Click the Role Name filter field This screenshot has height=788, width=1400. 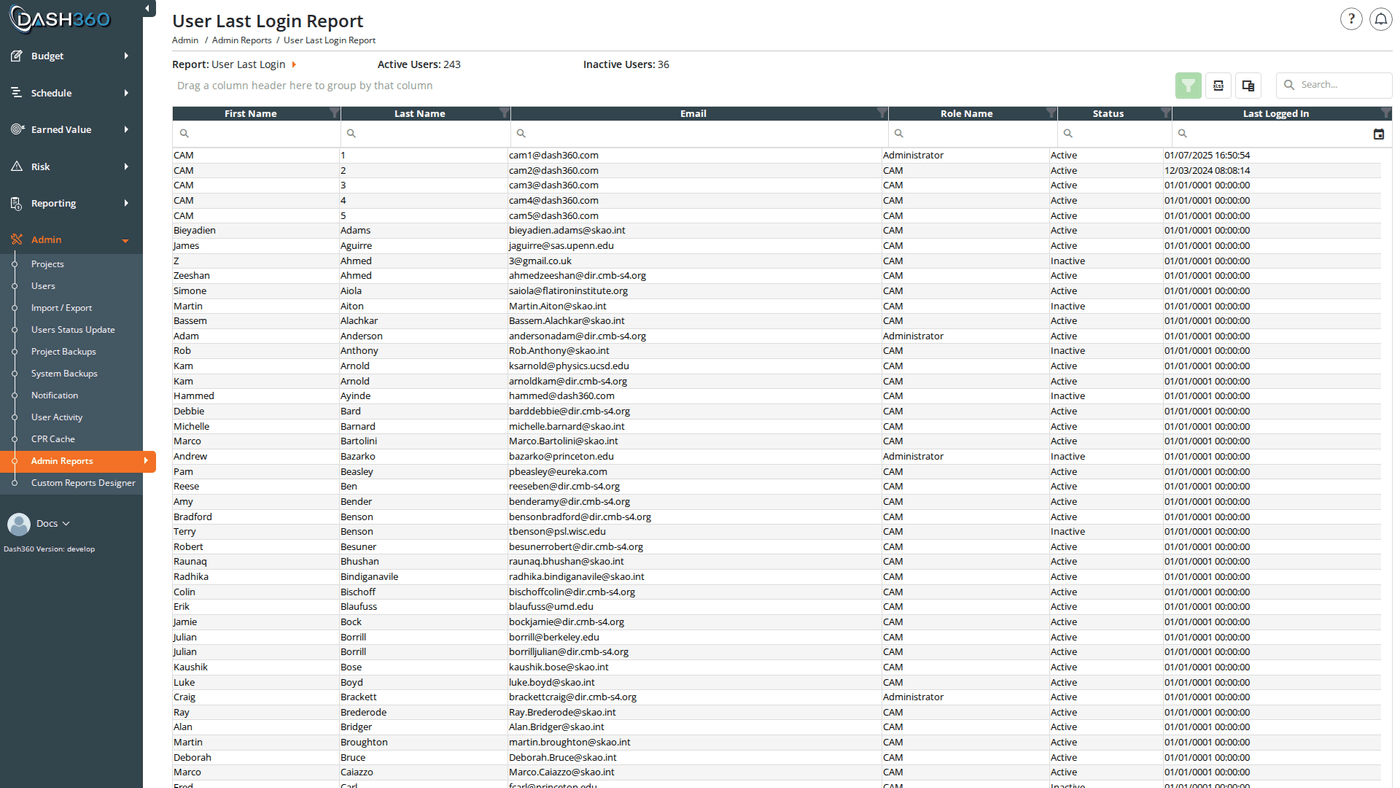pyautogui.click(x=972, y=133)
